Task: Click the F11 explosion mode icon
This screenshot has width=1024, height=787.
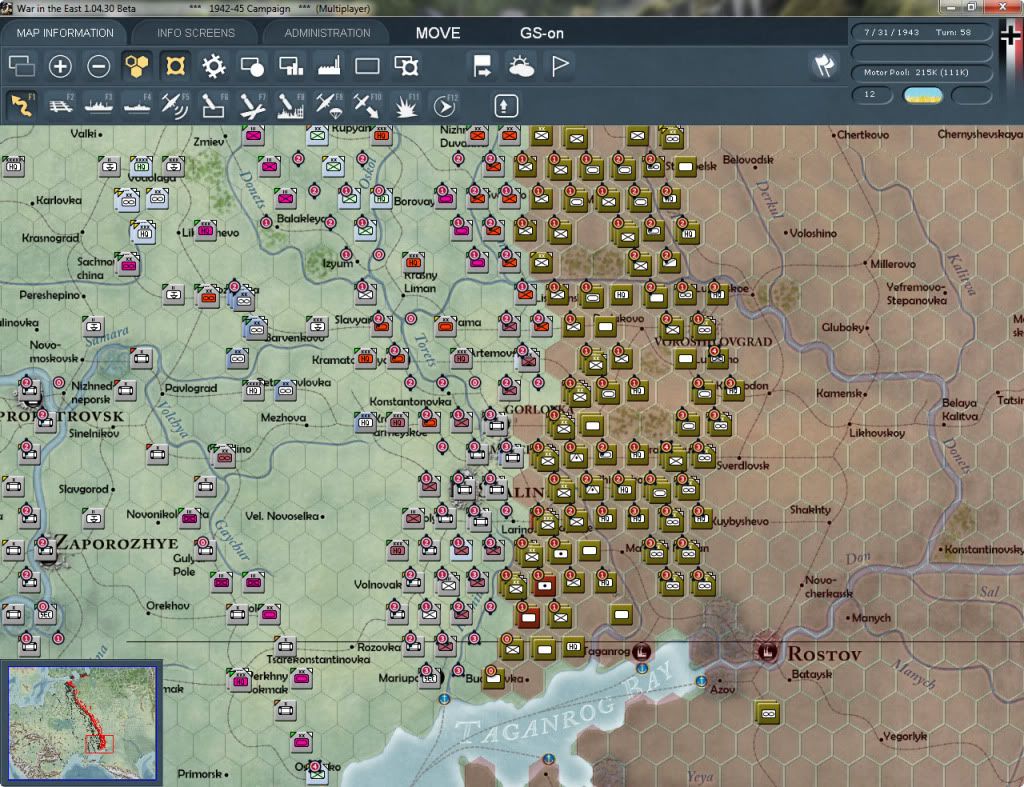Action: coord(406,105)
